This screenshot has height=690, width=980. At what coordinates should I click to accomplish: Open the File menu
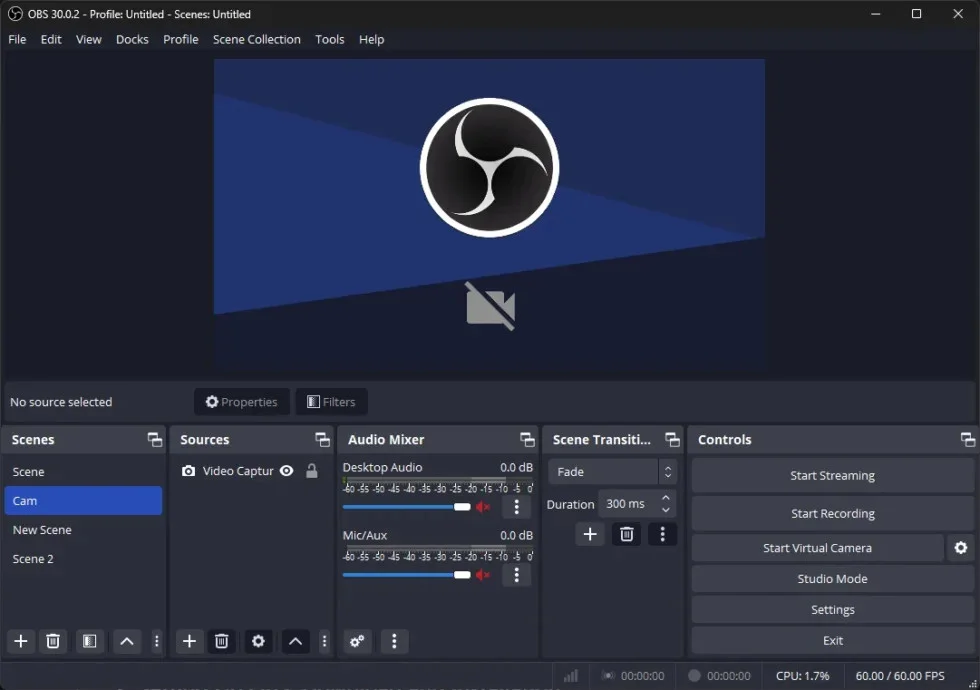coord(18,39)
